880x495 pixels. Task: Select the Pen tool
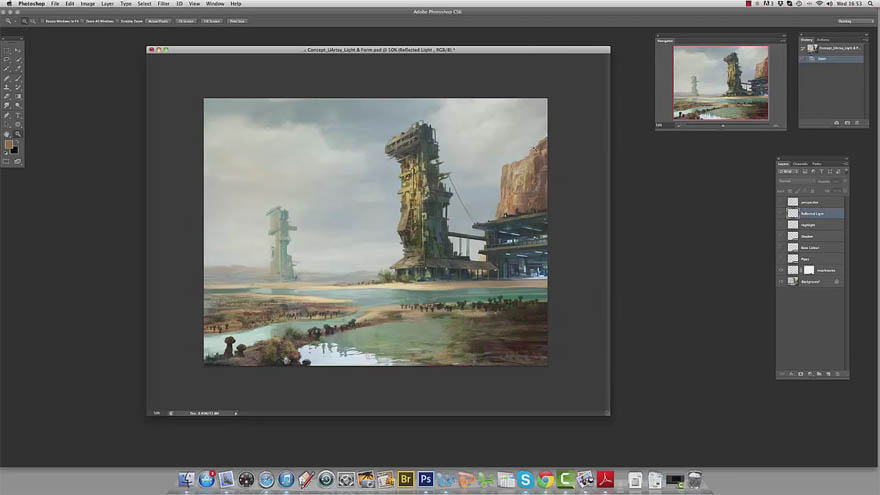coord(6,115)
